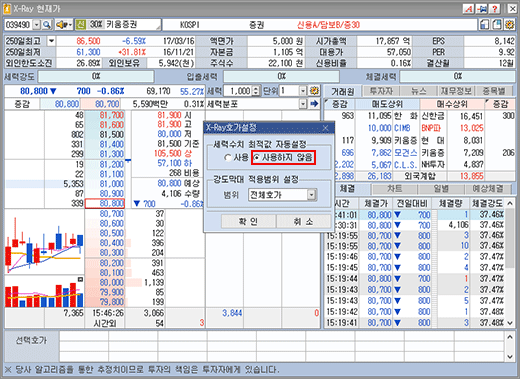
Task: Click the 매수상위 column header
Action: click(452, 104)
